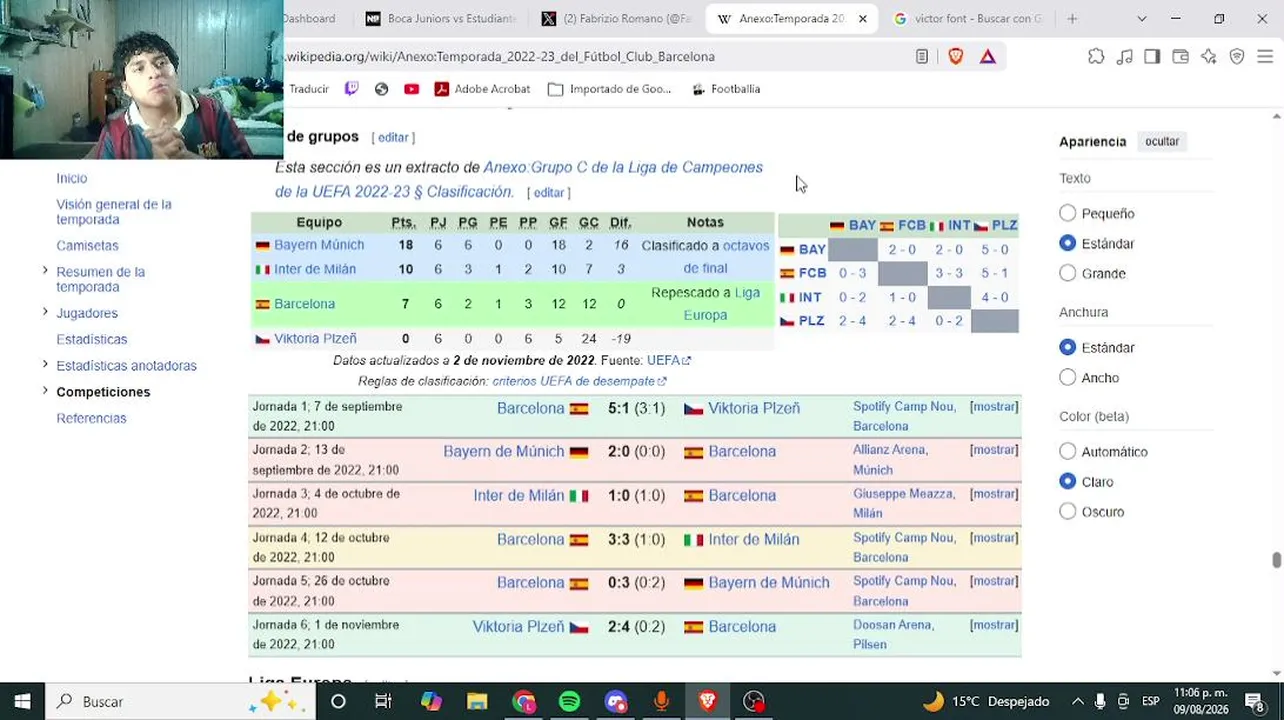Select the Estándar text size option
The image size is (1284, 720).
coord(1068,243)
